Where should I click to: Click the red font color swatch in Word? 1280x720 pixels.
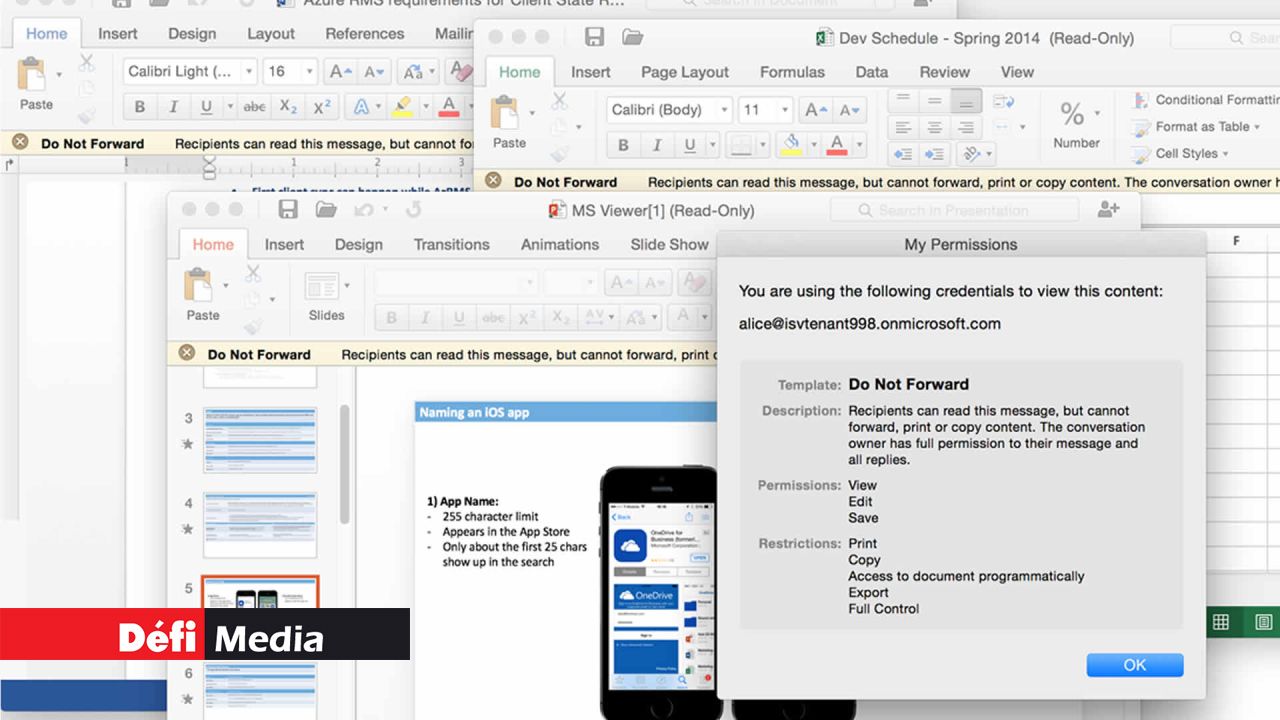pyautogui.click(x=448, y=107)
